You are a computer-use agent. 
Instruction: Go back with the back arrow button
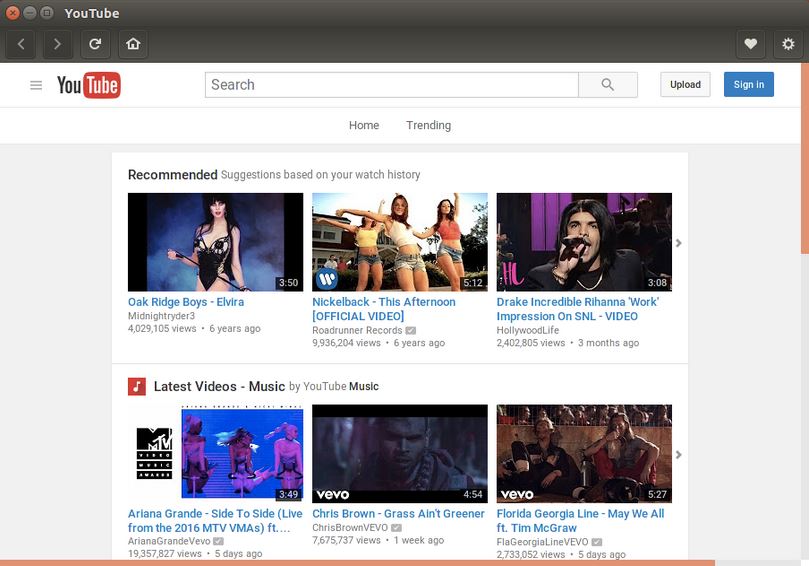(x=21, y=44)
